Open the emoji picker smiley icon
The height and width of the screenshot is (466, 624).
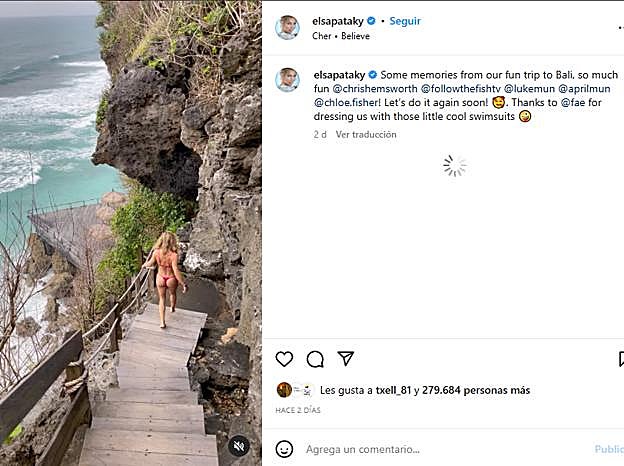284,449
